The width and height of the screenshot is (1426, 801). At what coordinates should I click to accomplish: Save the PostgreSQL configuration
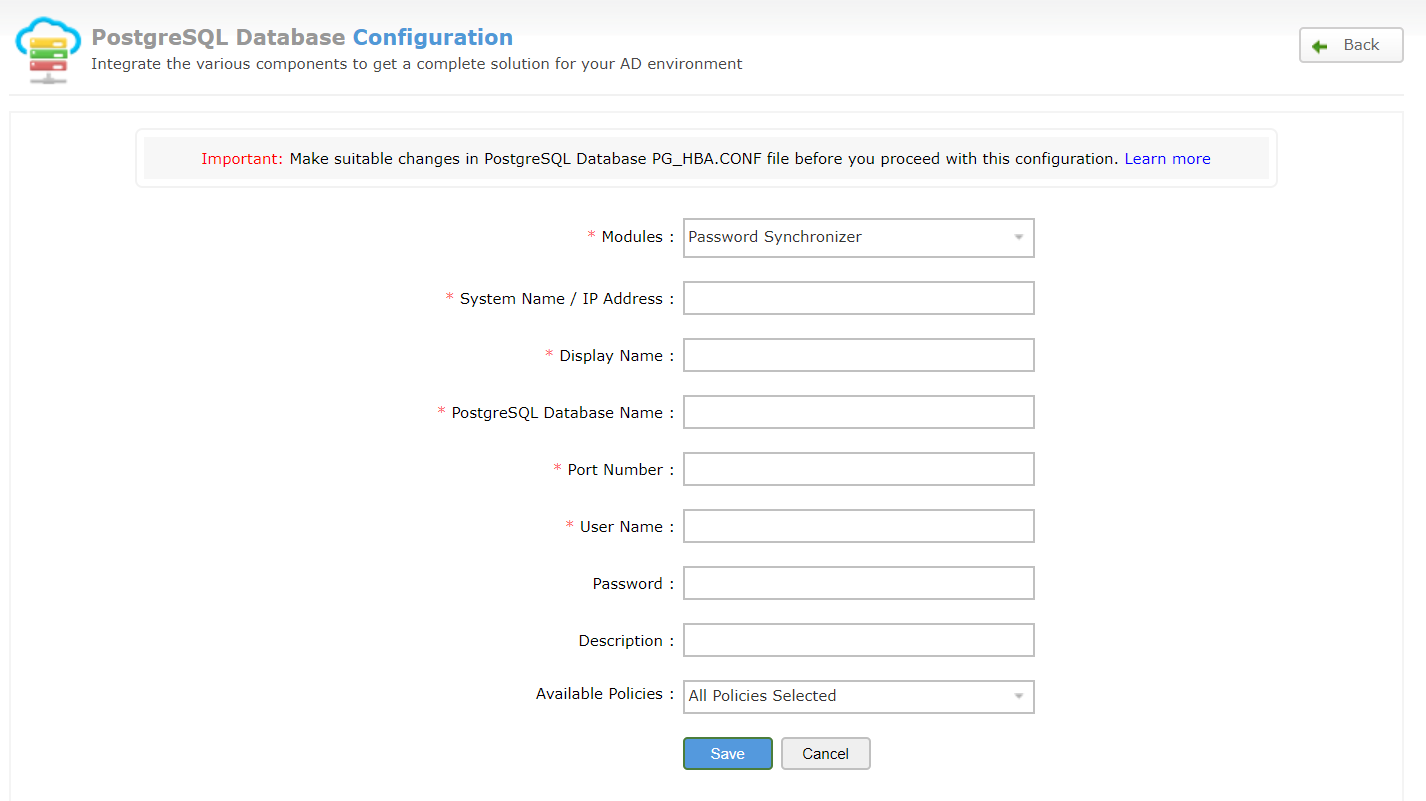pyautogui.click(x=727, y=754)
